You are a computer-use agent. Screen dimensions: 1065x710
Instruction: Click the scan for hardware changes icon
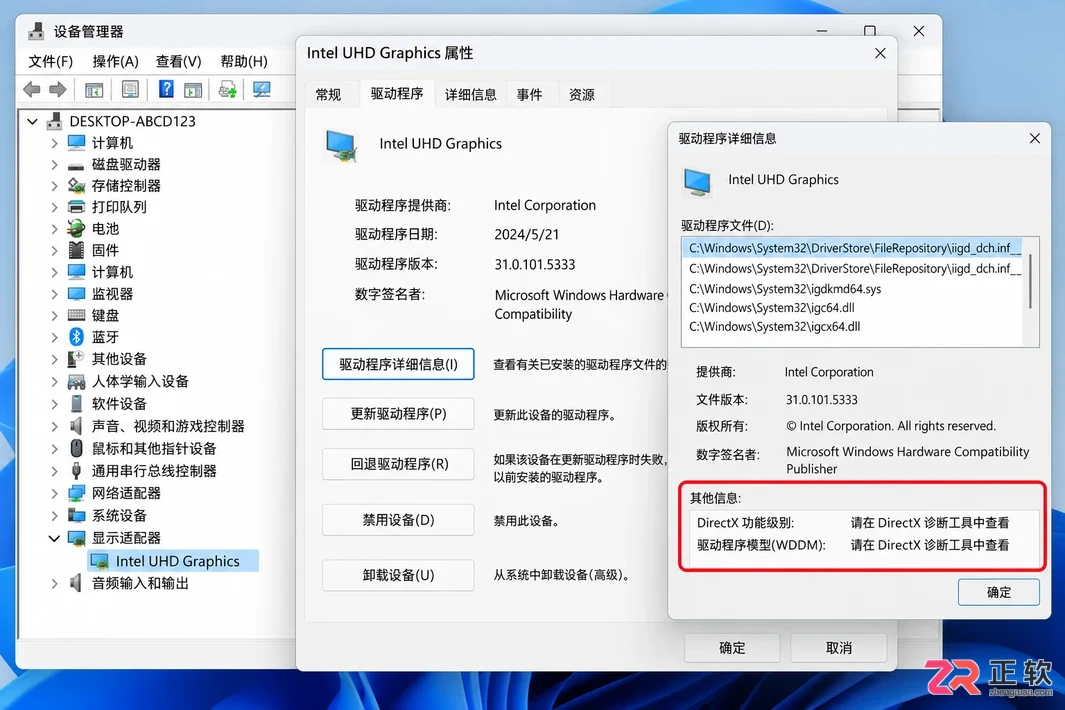(261, 89)
